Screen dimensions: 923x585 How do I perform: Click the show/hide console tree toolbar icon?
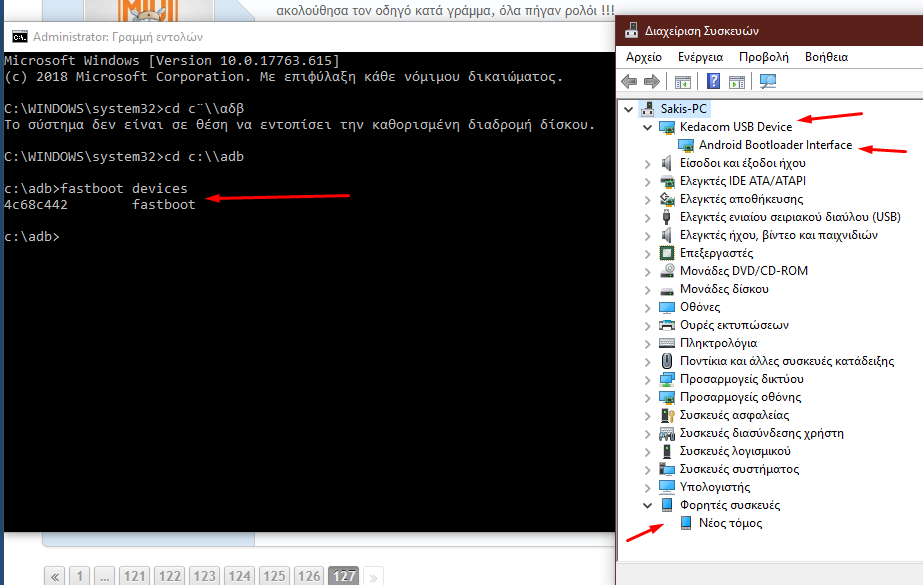click(x=683, y=82)
